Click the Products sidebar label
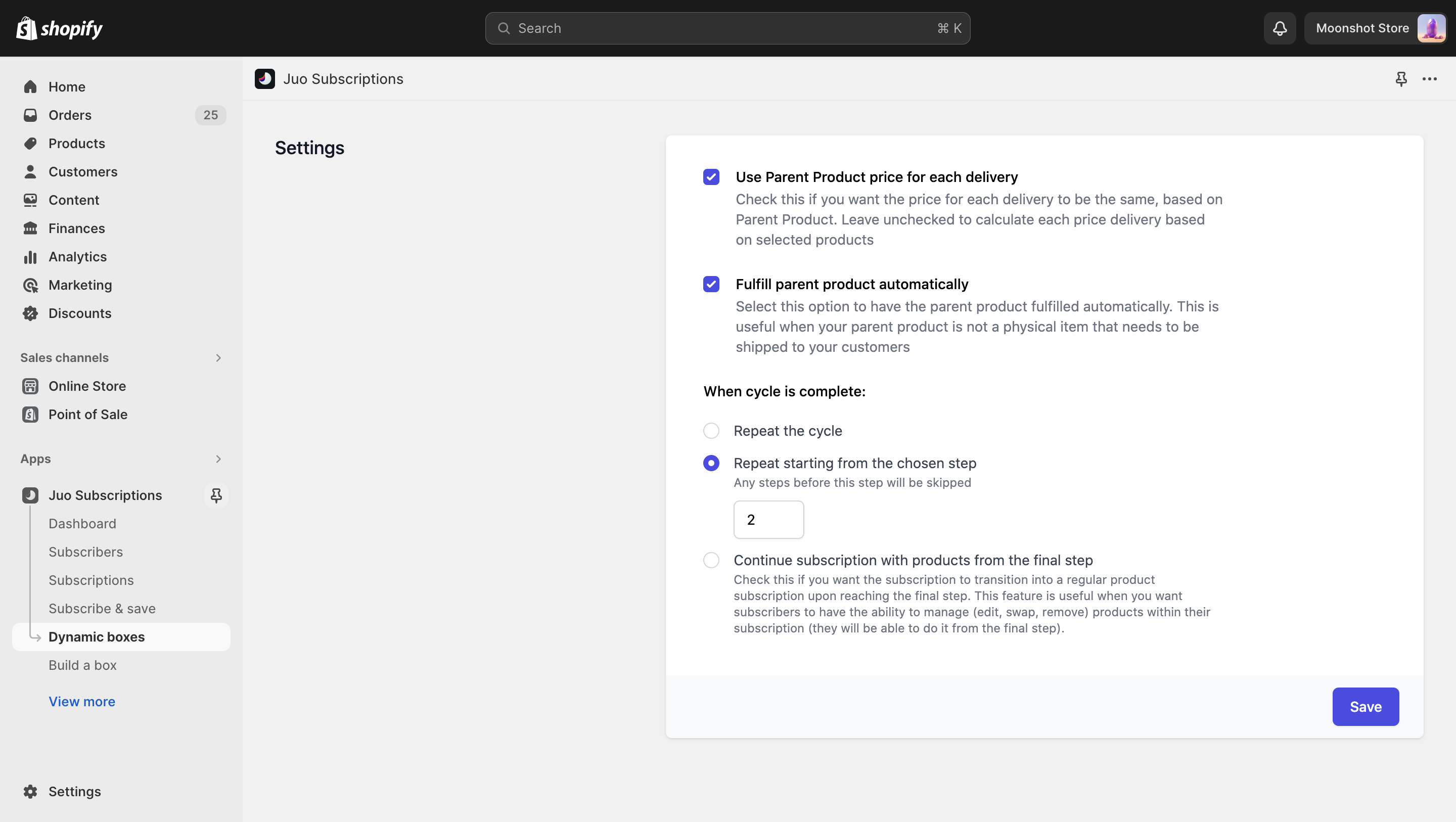 pyautogui.click(x=77, y=143)
